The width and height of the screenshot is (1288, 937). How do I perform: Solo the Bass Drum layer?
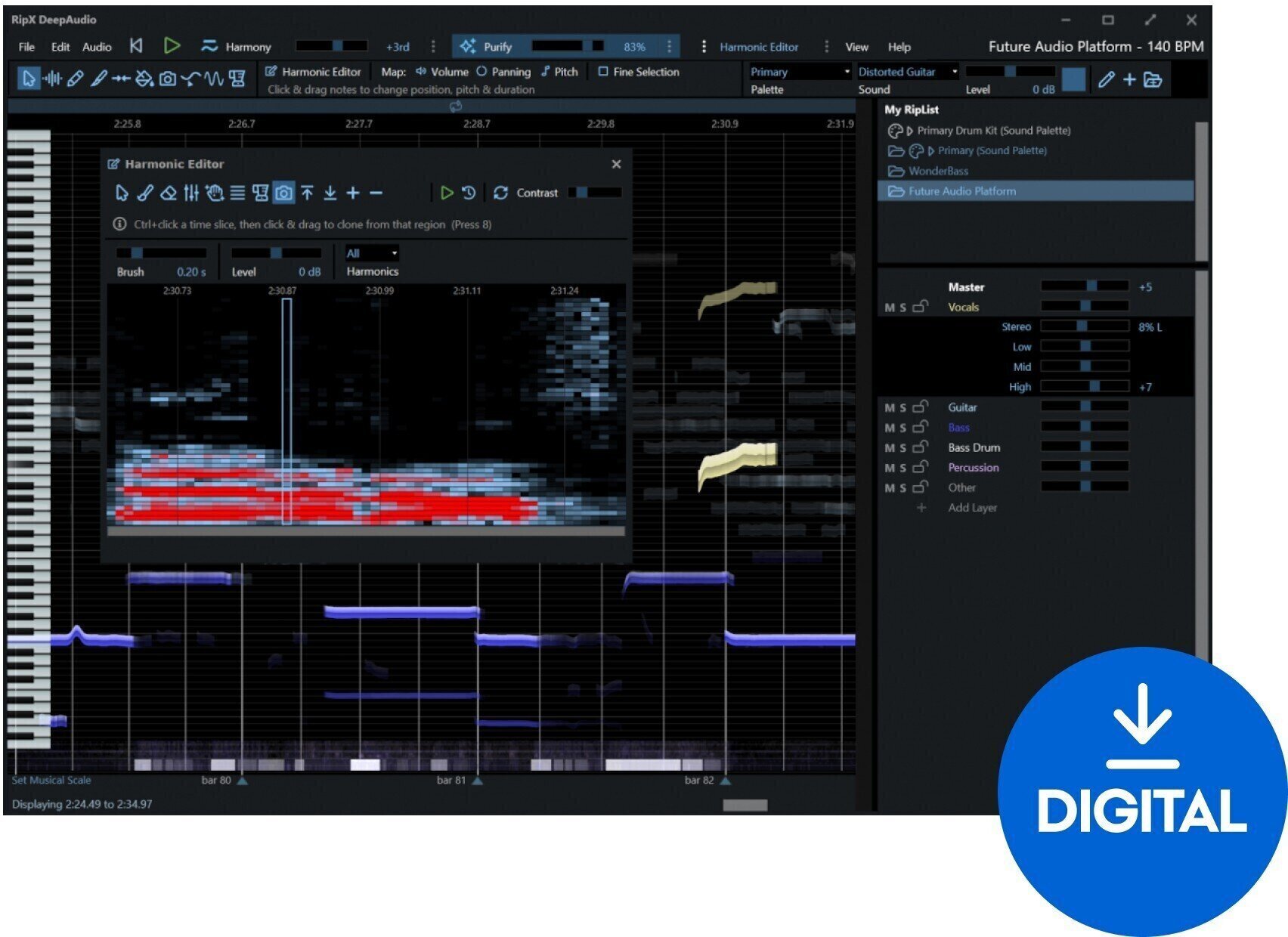point(903,448)
